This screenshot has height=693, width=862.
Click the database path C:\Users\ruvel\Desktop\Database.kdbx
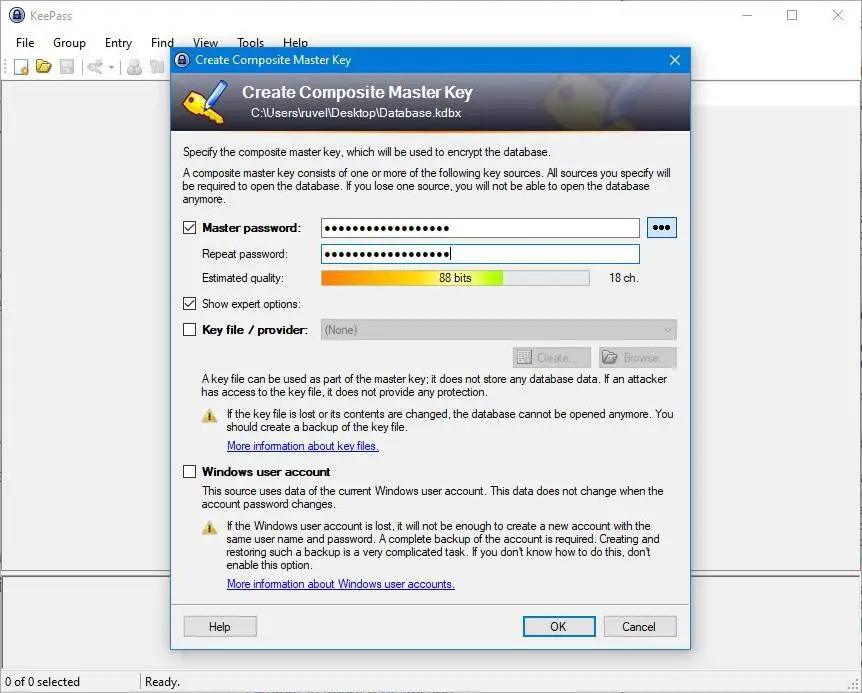(x=356, y=113)
